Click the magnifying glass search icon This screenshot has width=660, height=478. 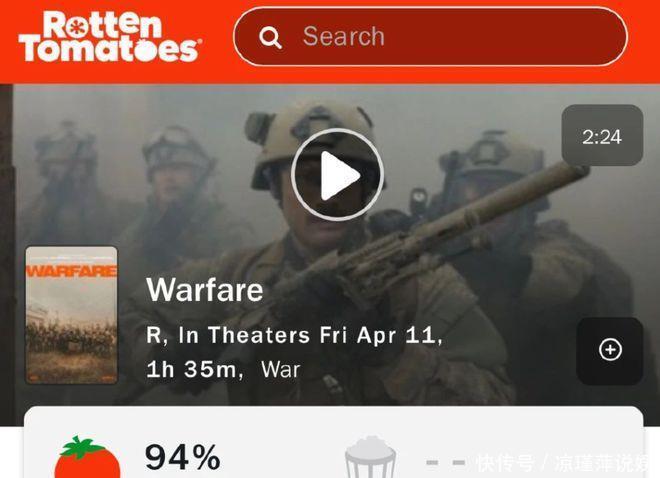[x=270, y=37]
